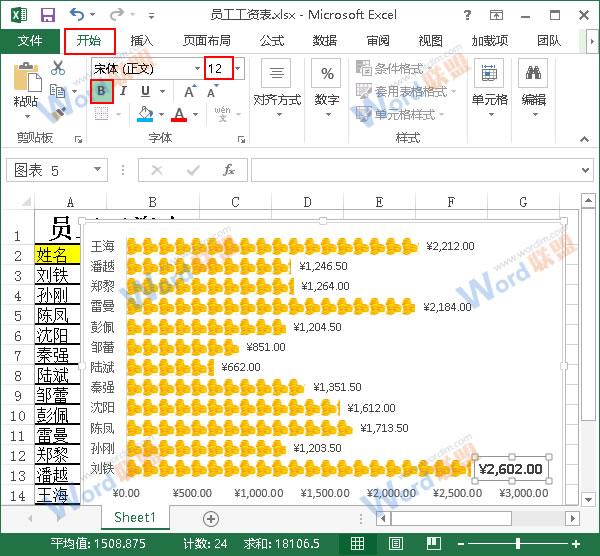The image size is (600, 556).
Task: Open Name Box dropdown arrow
Action: click(x=97, y=169)
